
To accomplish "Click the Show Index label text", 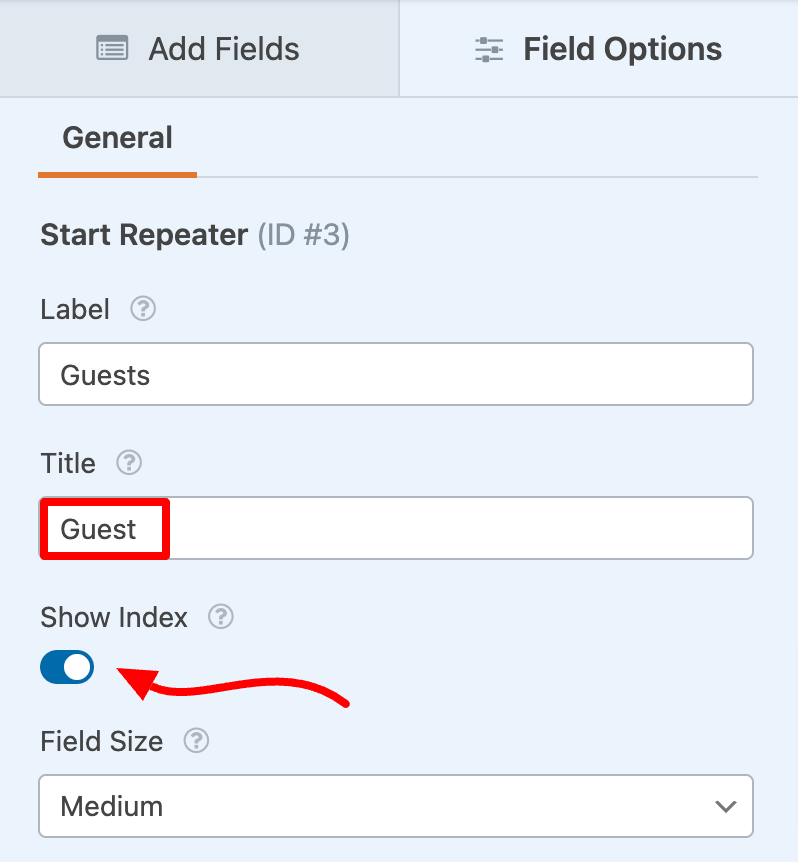I will pos(114,617).
